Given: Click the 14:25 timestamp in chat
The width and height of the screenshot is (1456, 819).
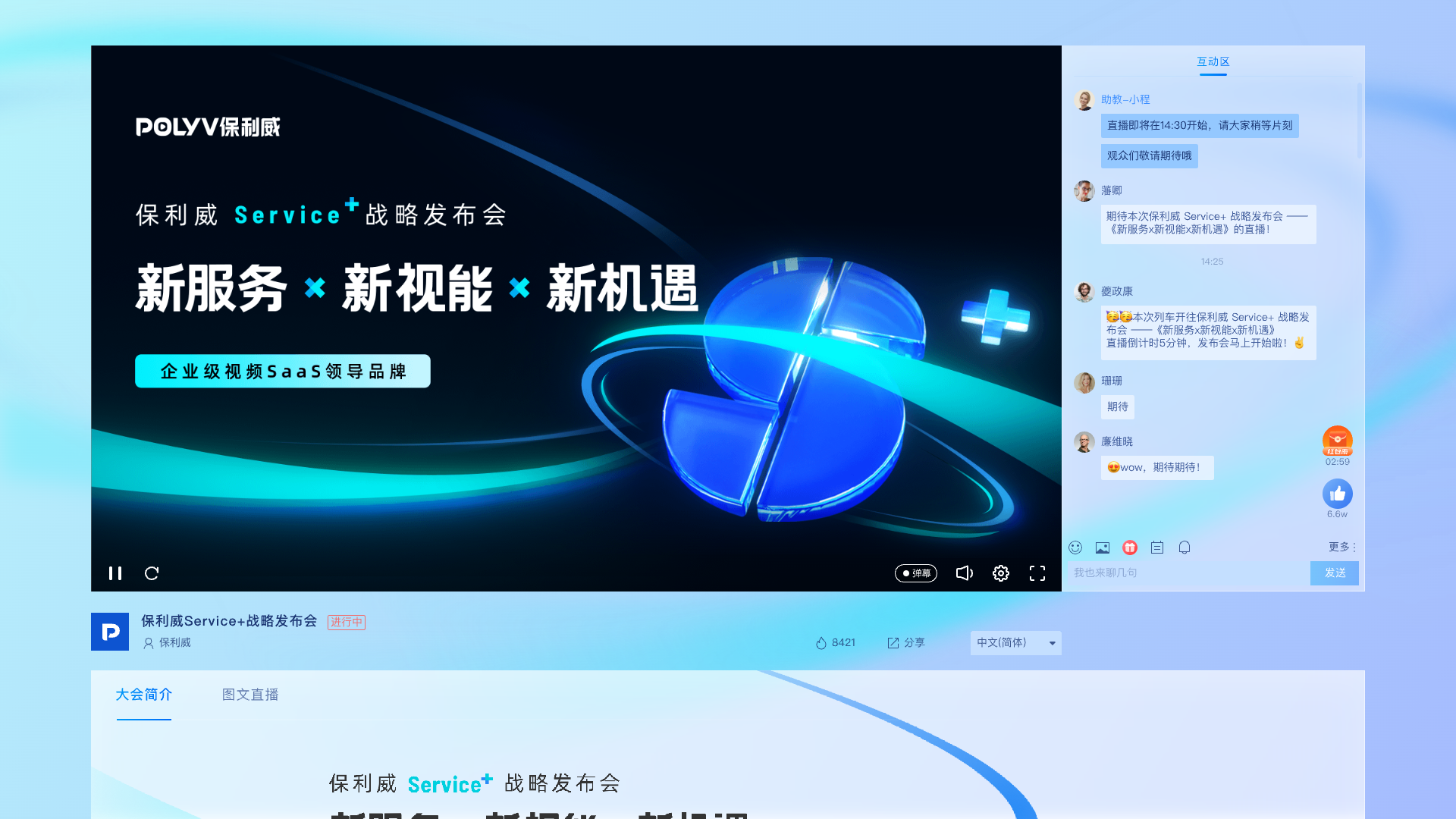Looking at the screenshot, I should point(1212,262).
